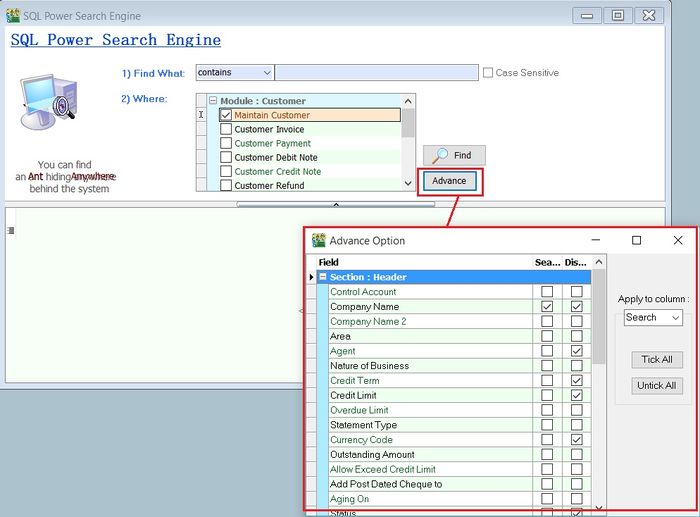Open the Advance options button

(x=449, y=181)
